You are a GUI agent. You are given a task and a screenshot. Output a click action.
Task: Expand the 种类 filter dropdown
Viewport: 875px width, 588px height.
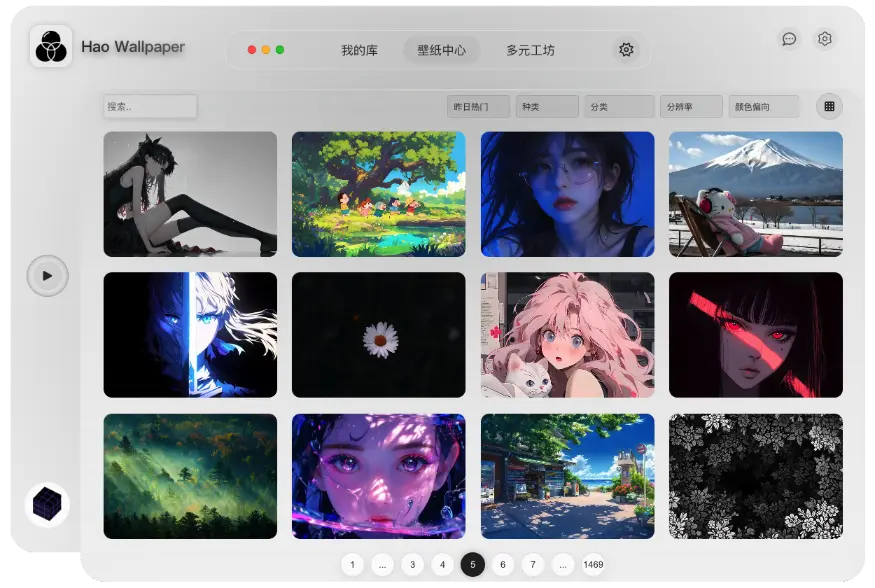(547, 106)
